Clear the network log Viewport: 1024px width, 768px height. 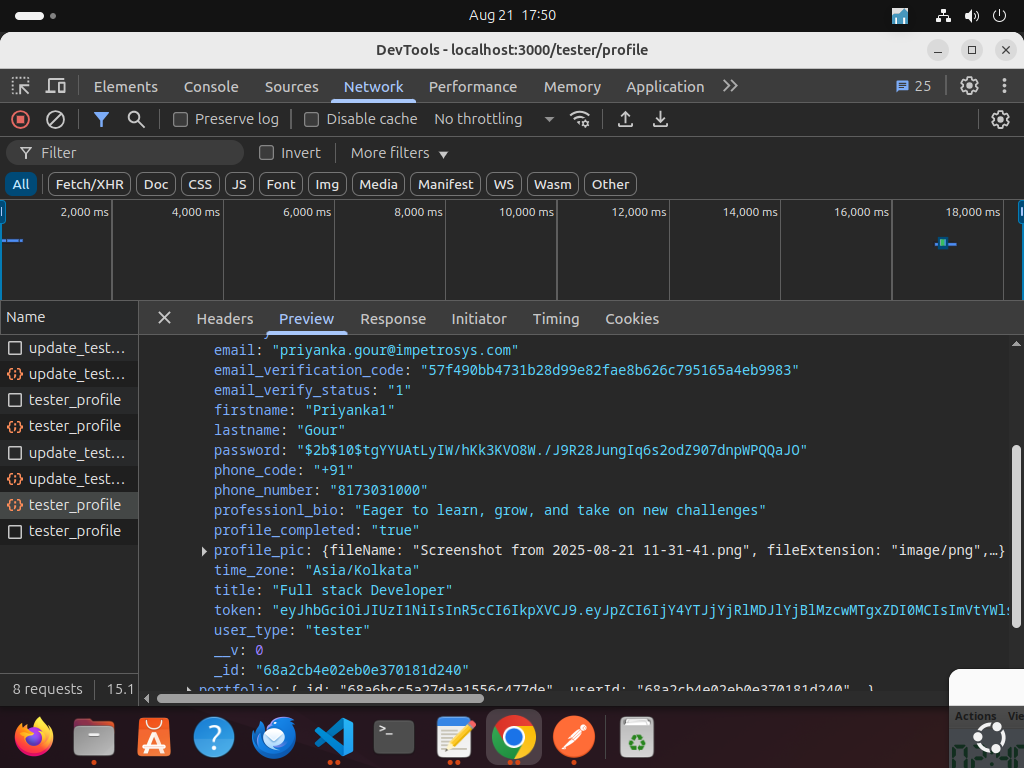click(x=56, y=119)
